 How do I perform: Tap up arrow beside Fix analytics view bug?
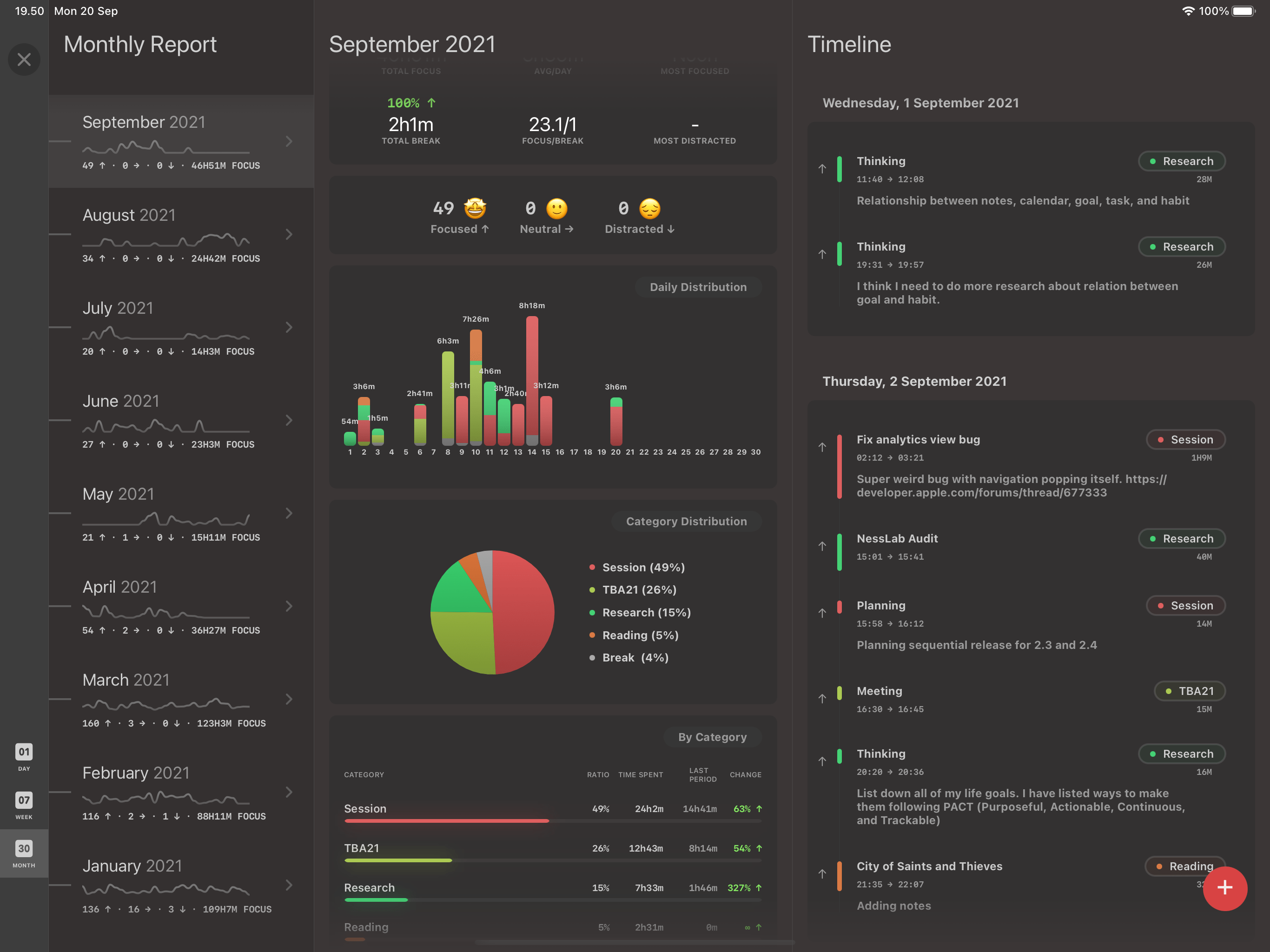point(822,447)
